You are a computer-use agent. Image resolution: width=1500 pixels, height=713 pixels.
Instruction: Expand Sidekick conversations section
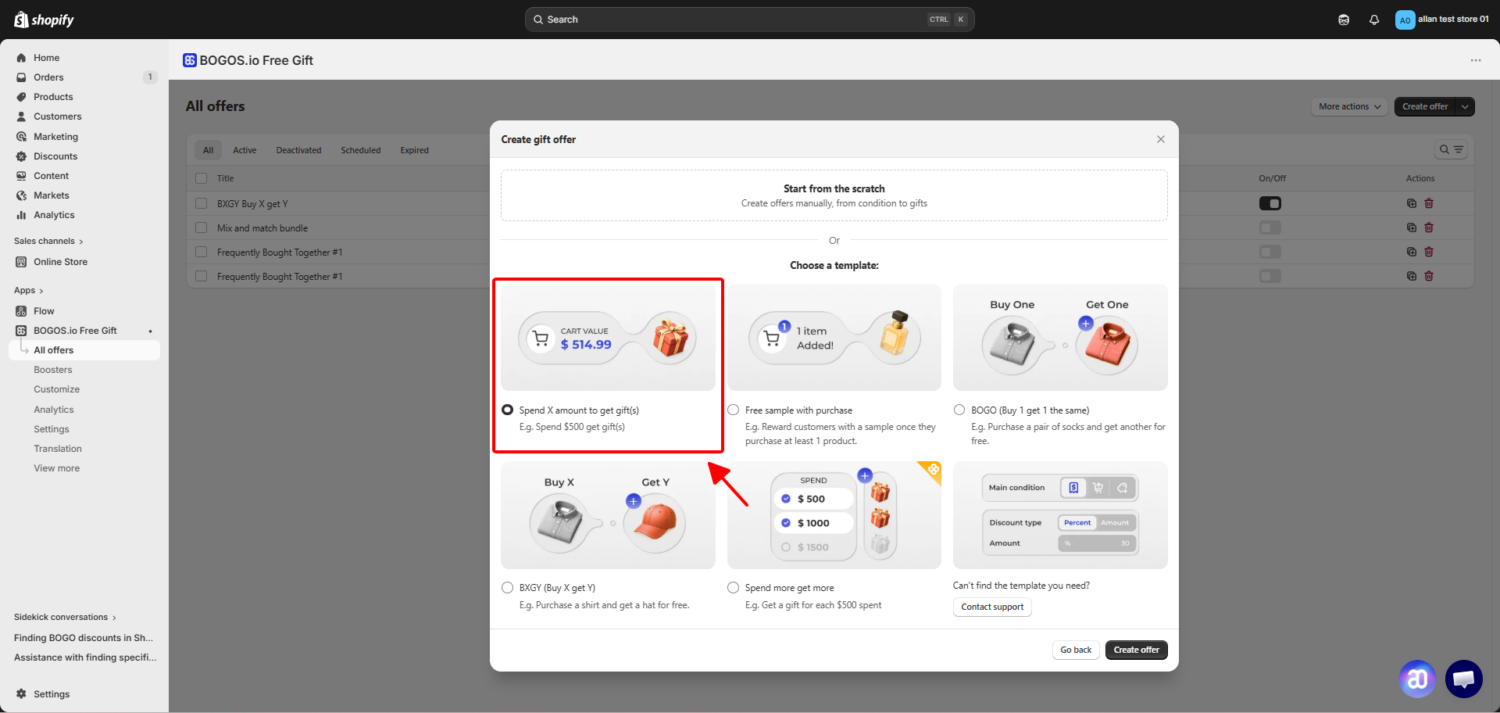pos(65,617)
